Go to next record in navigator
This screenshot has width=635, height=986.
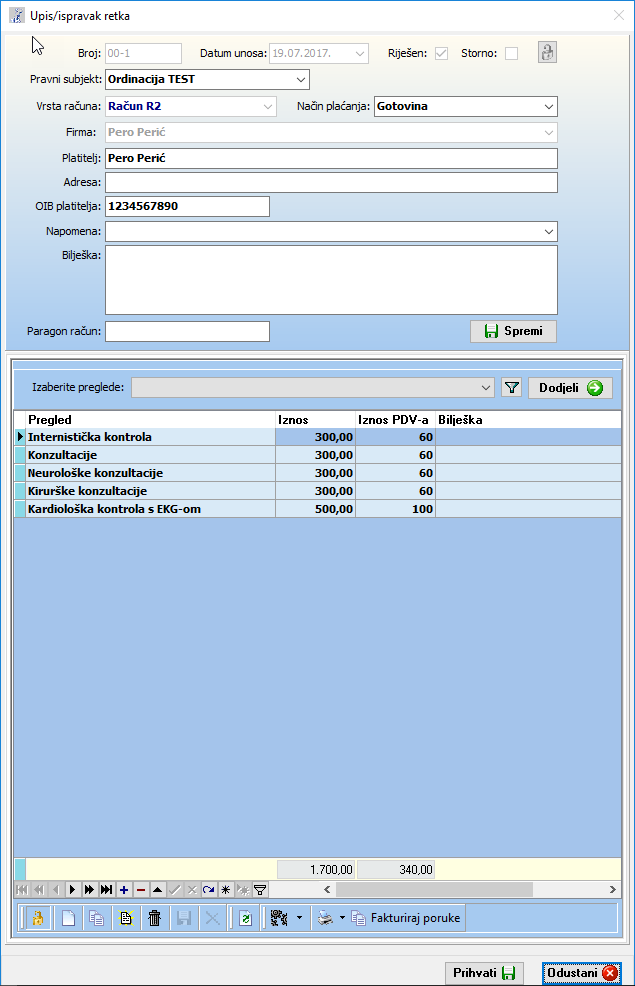73,889
